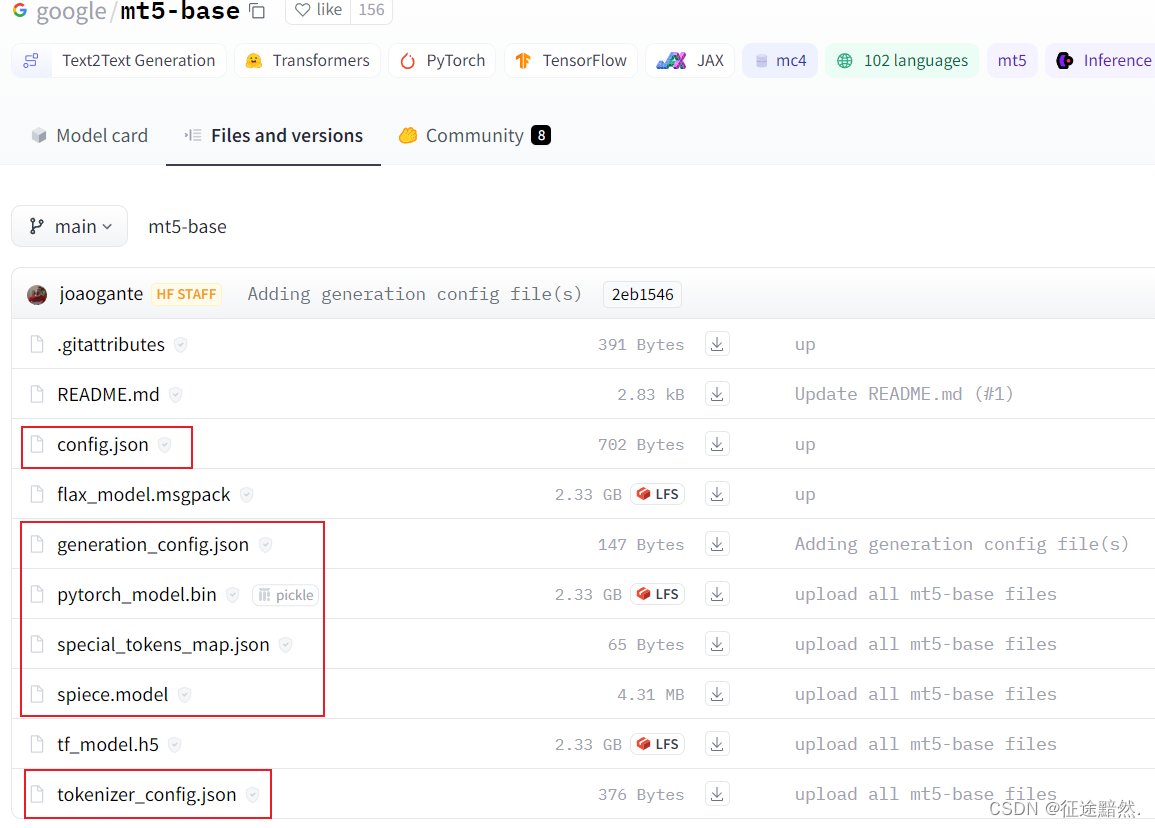
Task: Click the security shield next to config.json
Action: click(165, 445)
